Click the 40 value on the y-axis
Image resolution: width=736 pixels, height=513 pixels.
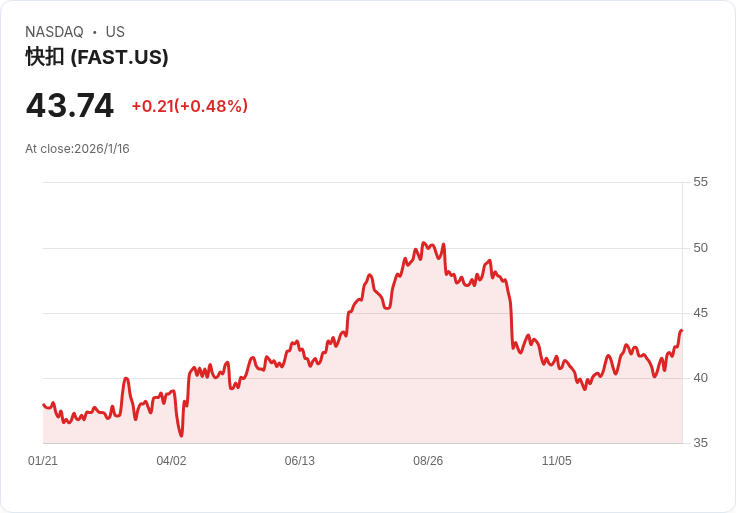(x=700, y=378)
